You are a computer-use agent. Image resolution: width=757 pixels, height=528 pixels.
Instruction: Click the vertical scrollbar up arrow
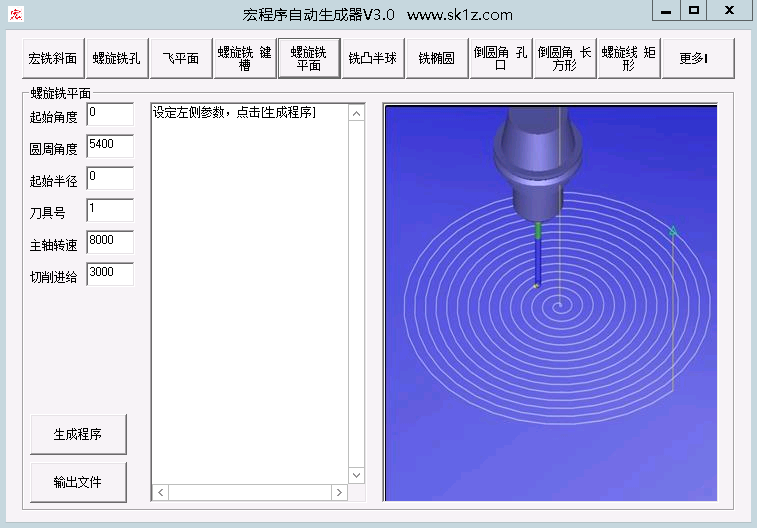click(x=356, y=114)
